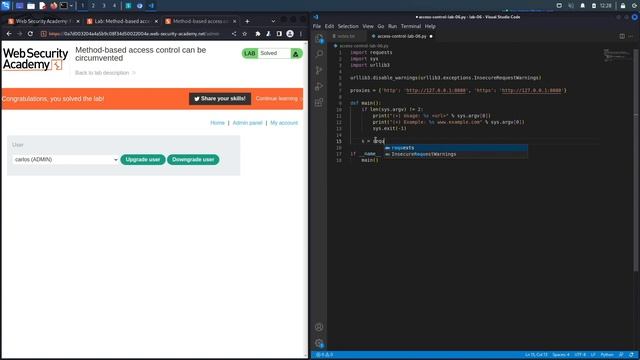The image size is (640, 360).
Task: Expand the browser tab search chevron
Action: 273,21
